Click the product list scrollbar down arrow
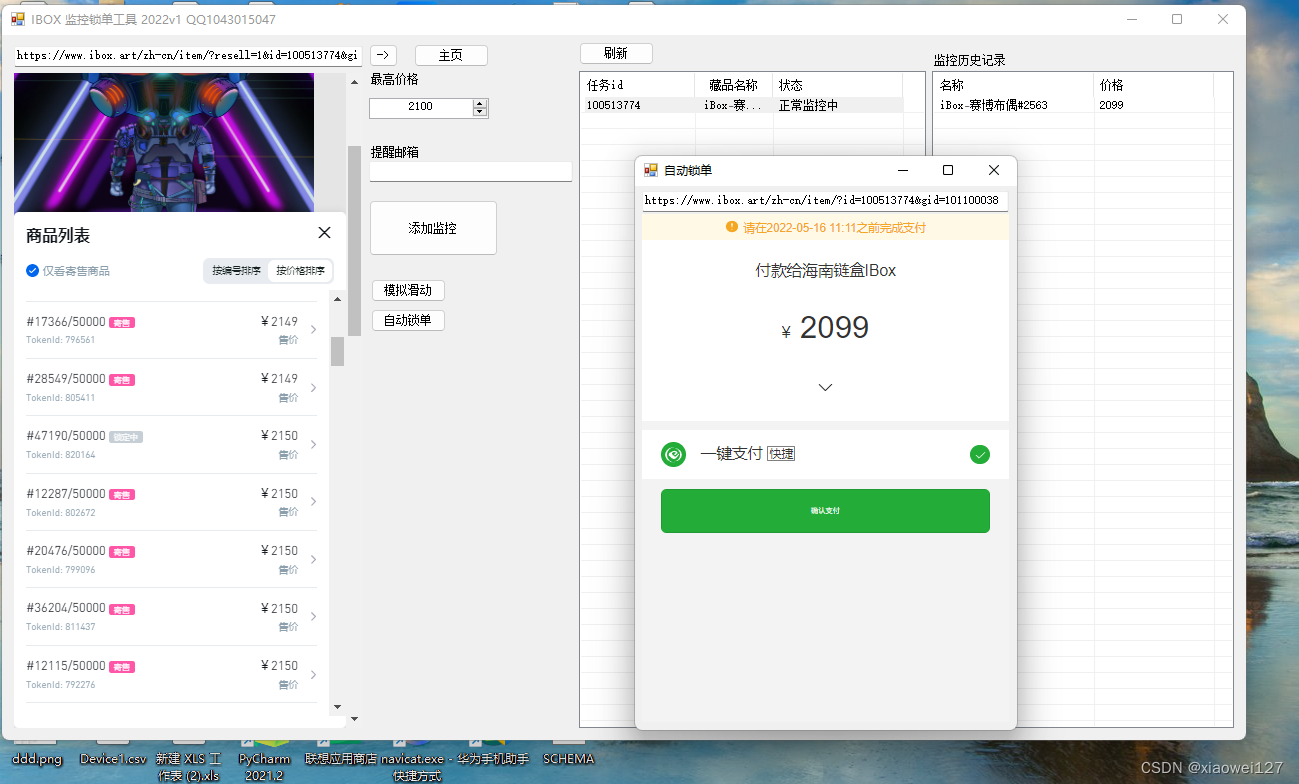Image resolution: width=1299 pixels, height=784 pixels. tap(337, 707)
